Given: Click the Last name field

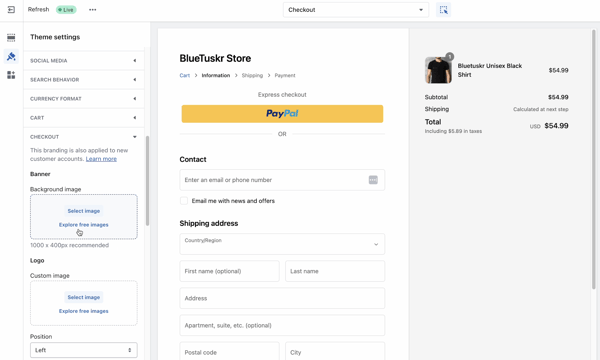Looking at the screenshot, I should point(335,271).
